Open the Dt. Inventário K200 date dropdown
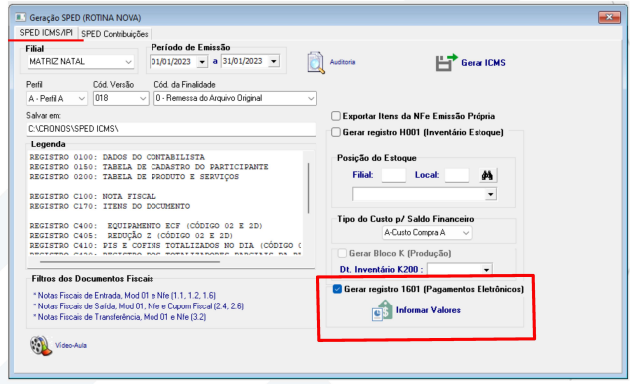This screenshot has height=384, width=642. coord(486,270)
